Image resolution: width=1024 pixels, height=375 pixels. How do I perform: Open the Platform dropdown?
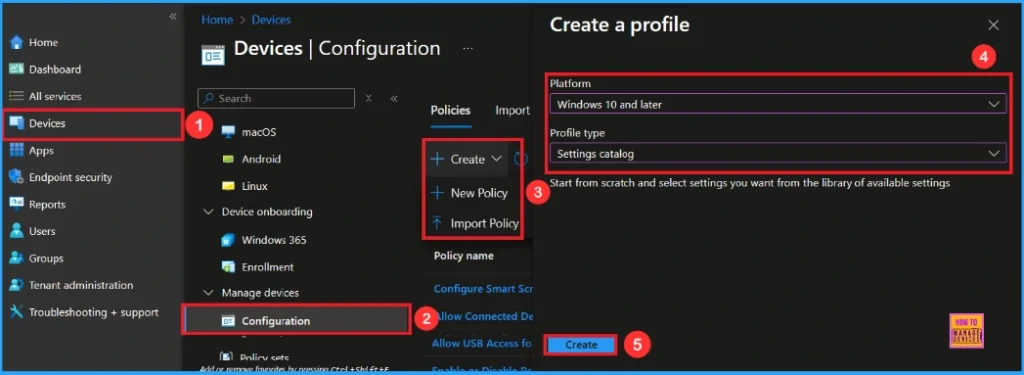point(777,104)
